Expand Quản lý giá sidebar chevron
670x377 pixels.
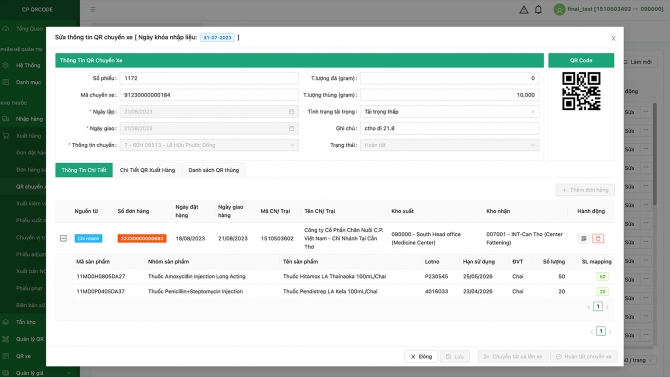click(x=68, y=373)
